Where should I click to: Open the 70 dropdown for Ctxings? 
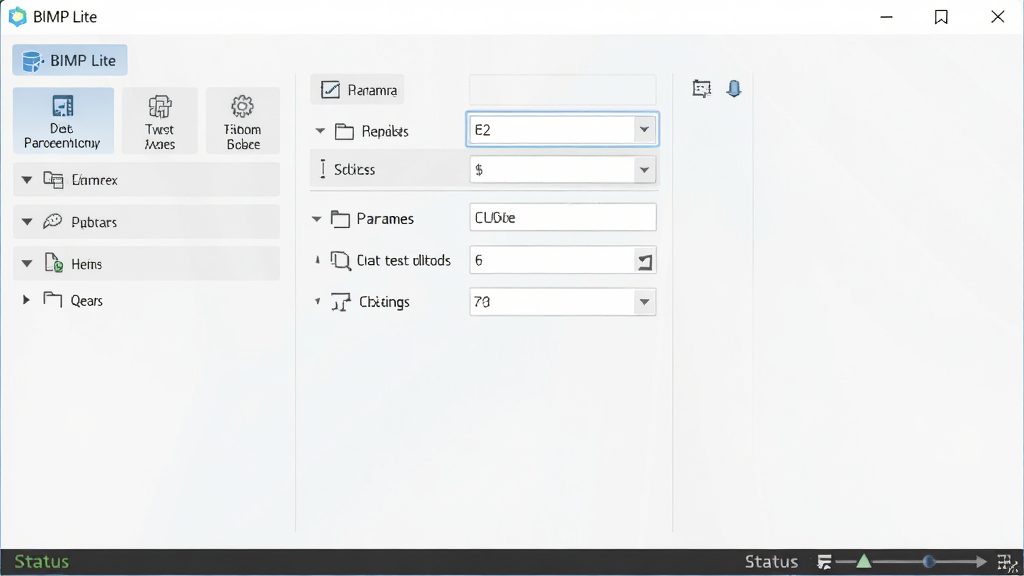[x=644, y=302]
